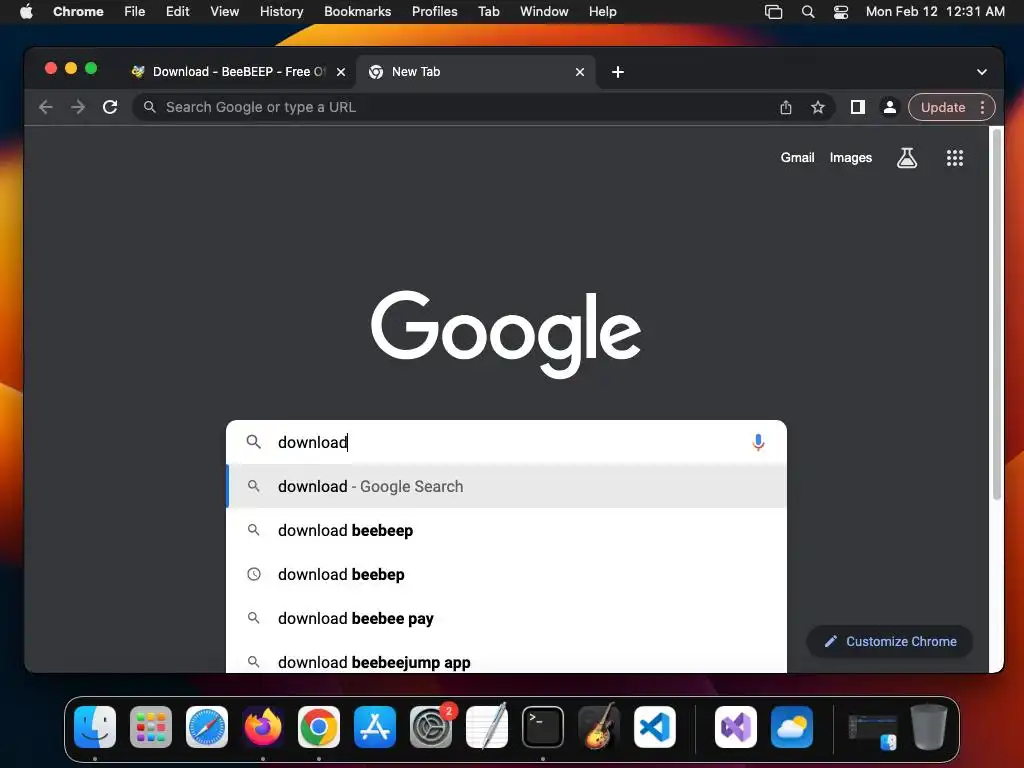Switch to Download - BeeBEEP tab

pos(238,72)
